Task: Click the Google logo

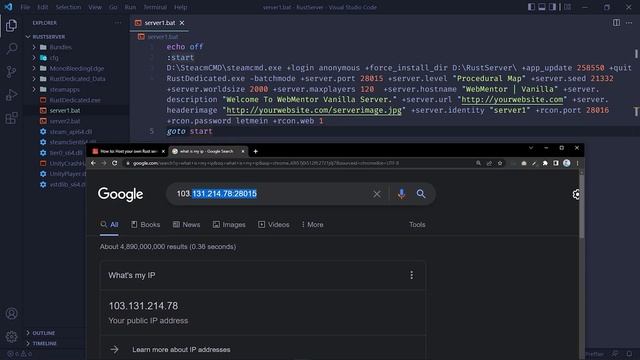Action: [120, 194]
